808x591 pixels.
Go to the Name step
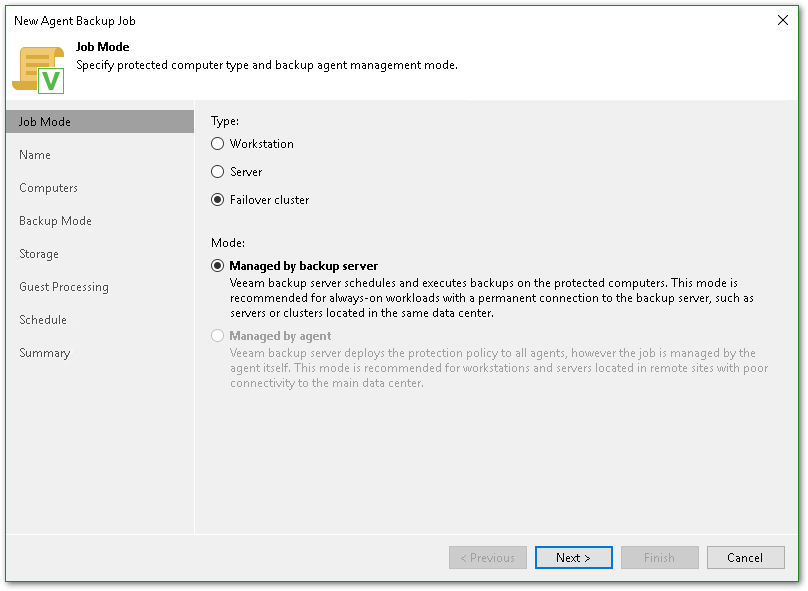(35, 155)
